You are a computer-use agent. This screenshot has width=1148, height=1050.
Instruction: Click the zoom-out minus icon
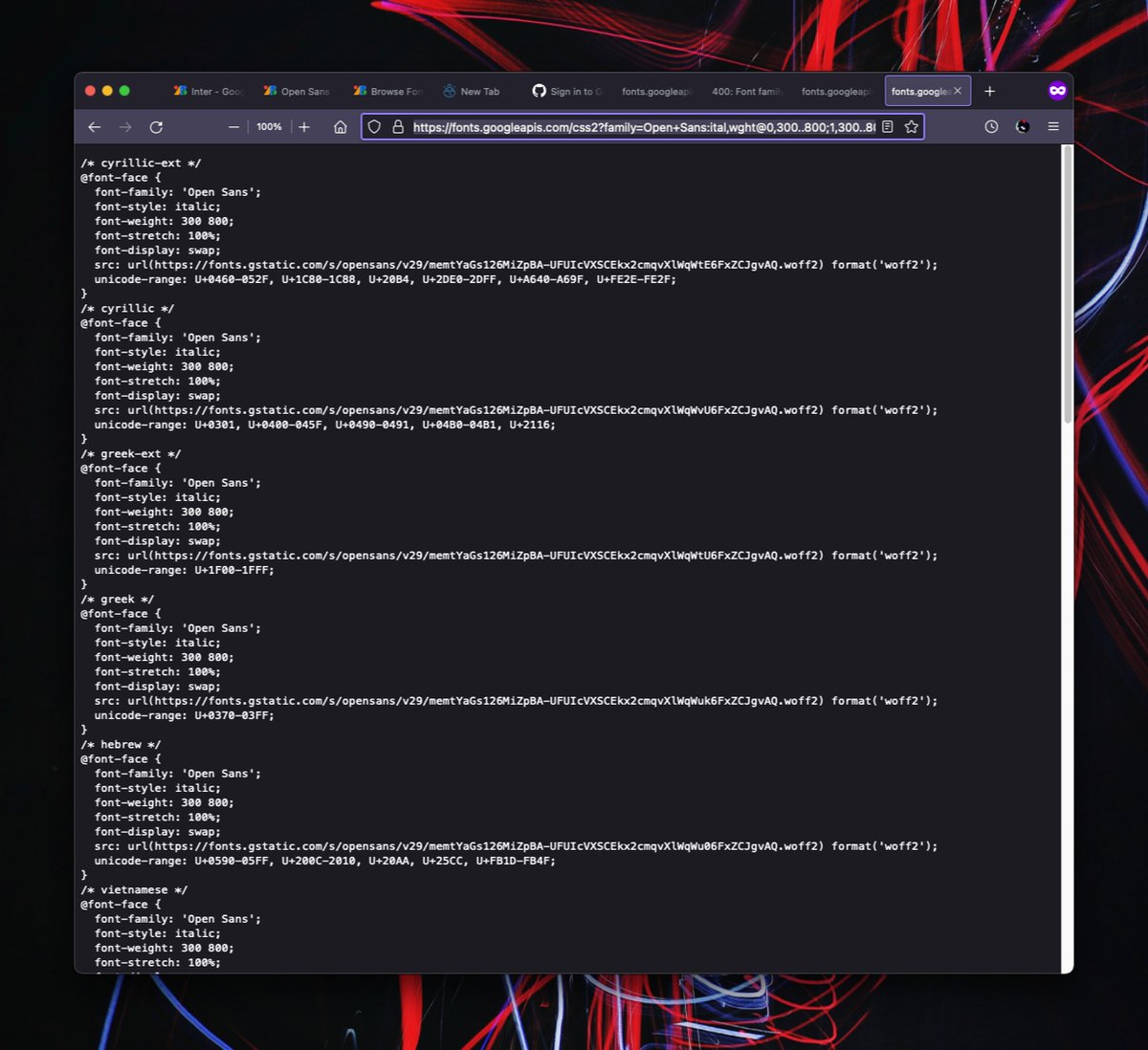(232, 126)
